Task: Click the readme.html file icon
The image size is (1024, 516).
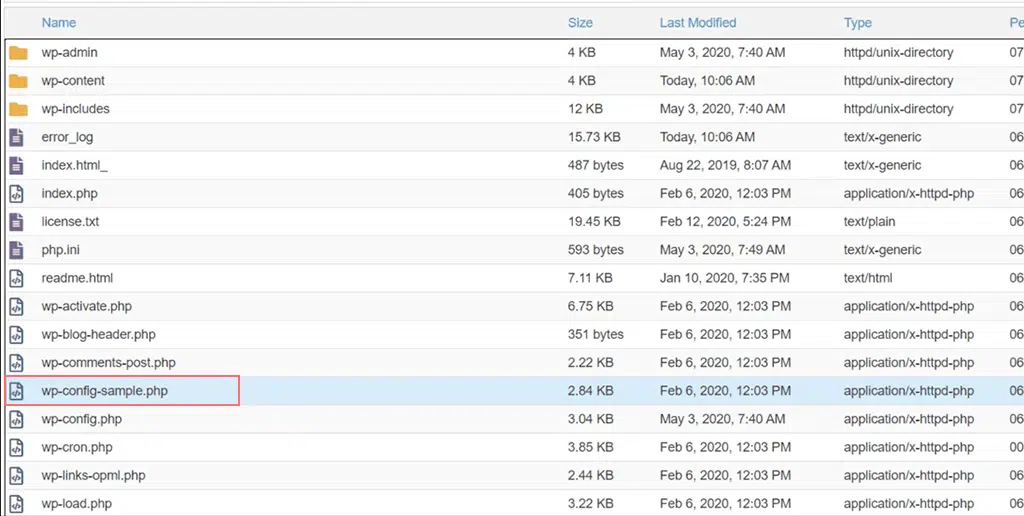Action: [x=16, y=278]
